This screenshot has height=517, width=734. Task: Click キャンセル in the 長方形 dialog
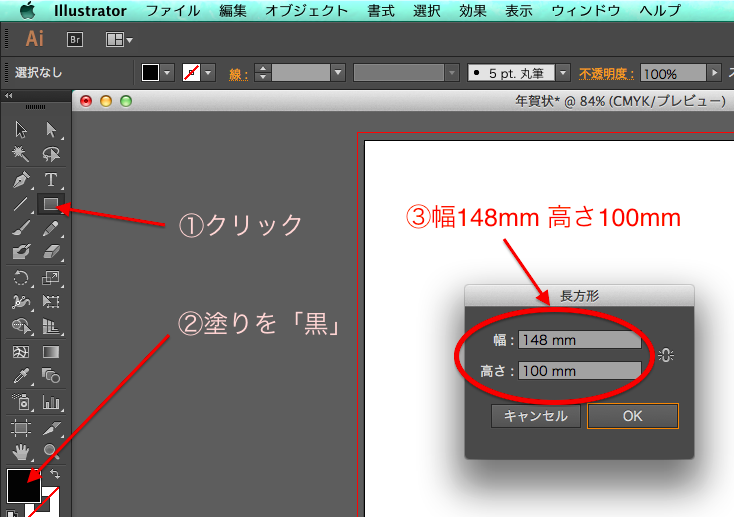(536, 416)
